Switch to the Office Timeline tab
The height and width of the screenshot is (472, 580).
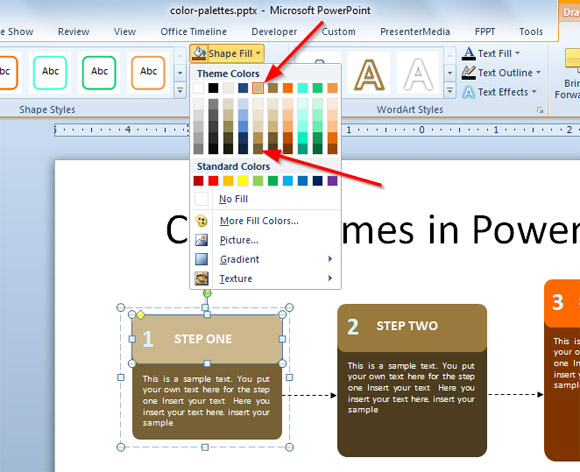193,32
